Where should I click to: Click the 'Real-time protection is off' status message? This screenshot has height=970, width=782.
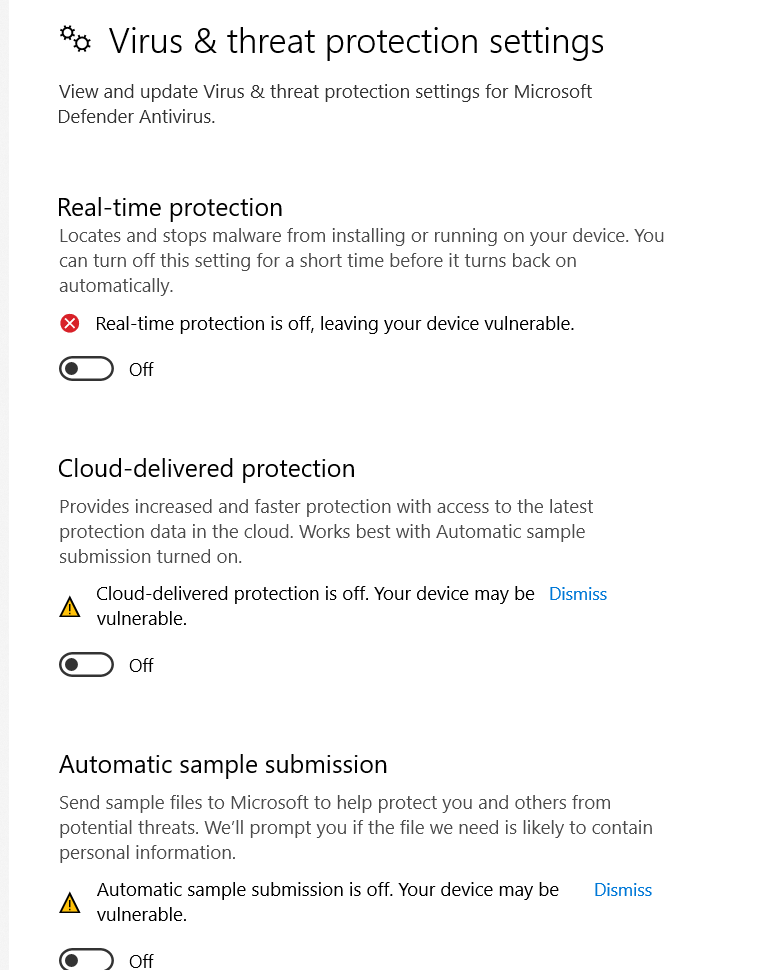click(x=335, y=324)
